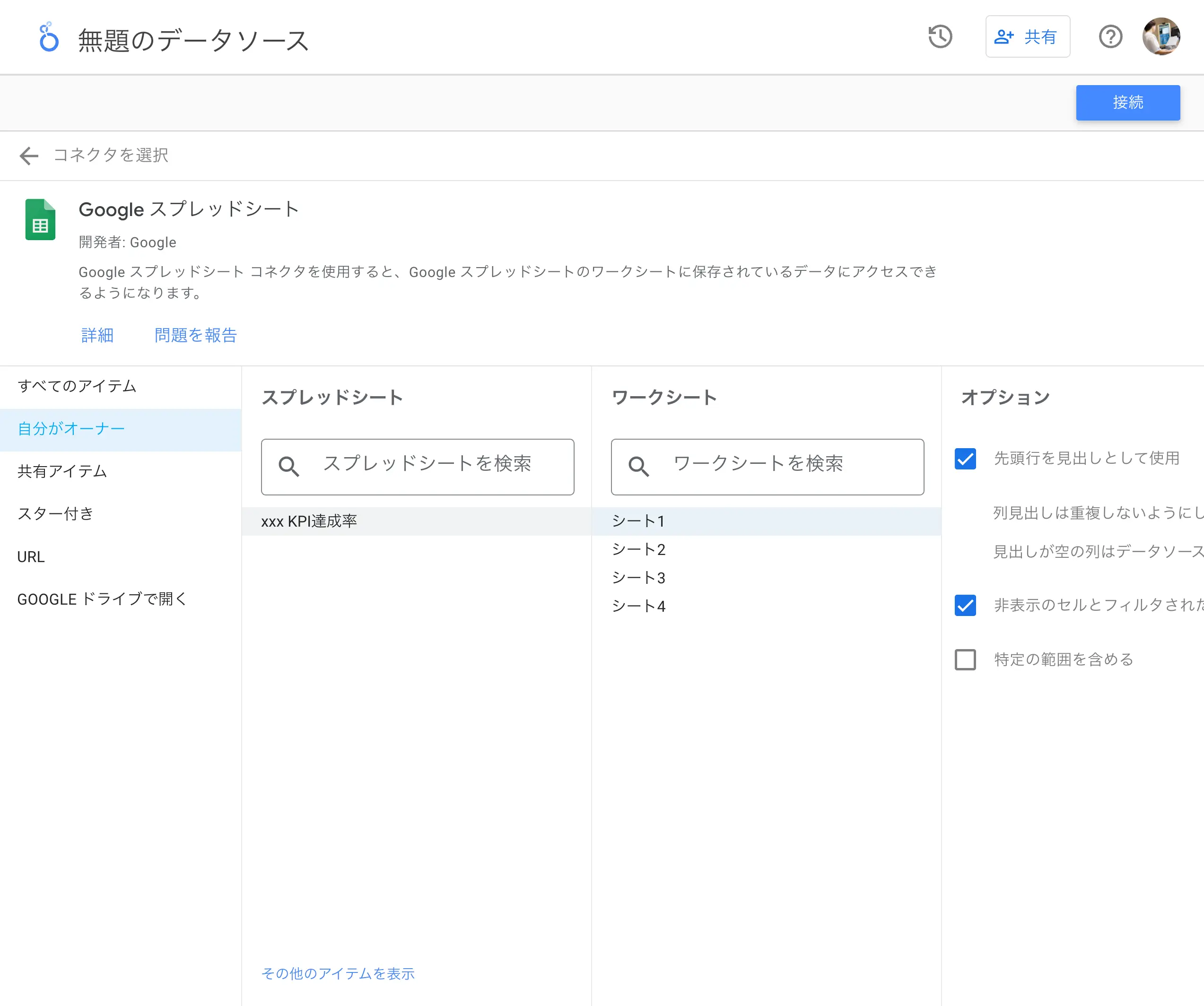
Task: Open the version history clock icon
Action: [940, 37]
